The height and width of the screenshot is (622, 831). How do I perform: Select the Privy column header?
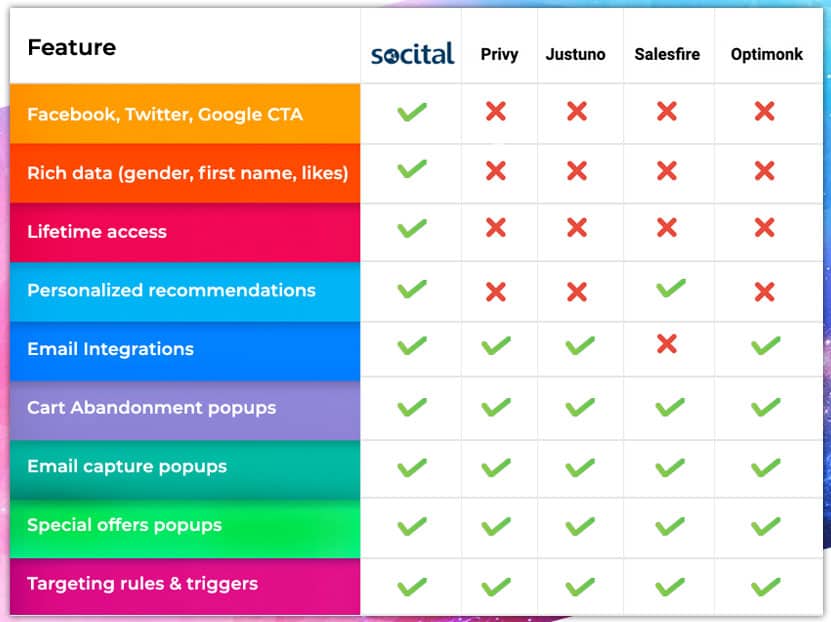(x=499, y=54)
